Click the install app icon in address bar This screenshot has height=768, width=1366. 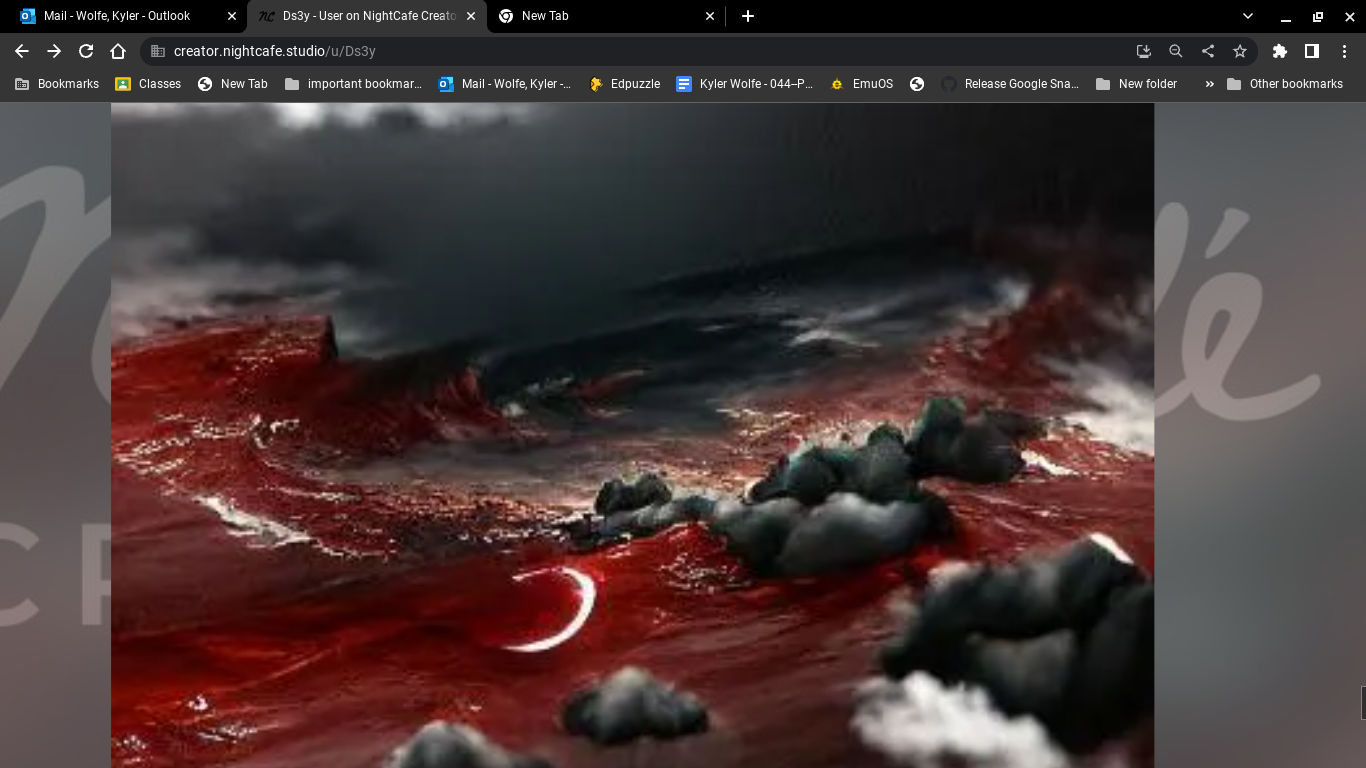click(1144, 51)
